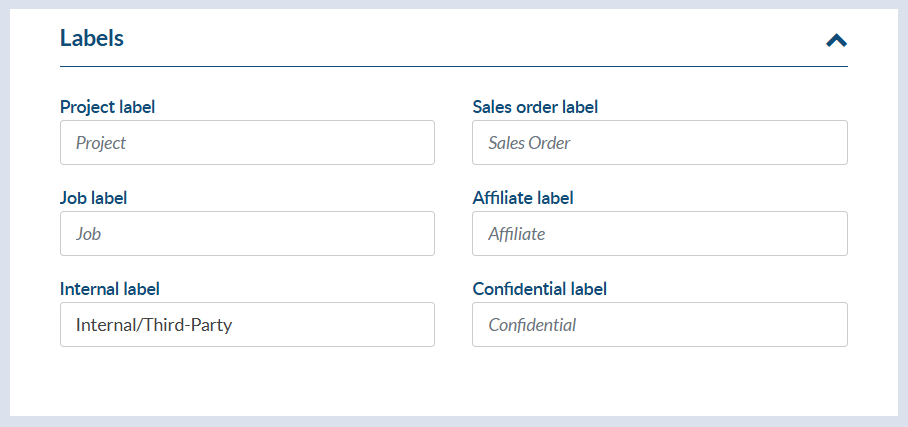Click the italic "Job" placeholder text
Image resolution: width=908 pixels, height=427 pixels.
click(x=89, y=234)
